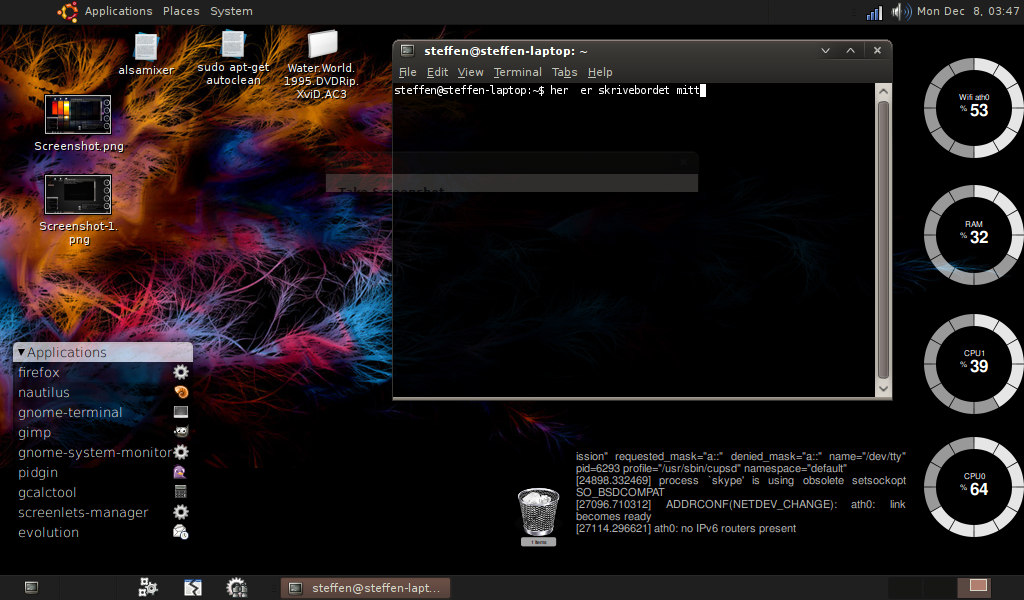Click the trash bin icon on desktop
The width and height of the screenshot is (1024, 600).
click(538, 513)
